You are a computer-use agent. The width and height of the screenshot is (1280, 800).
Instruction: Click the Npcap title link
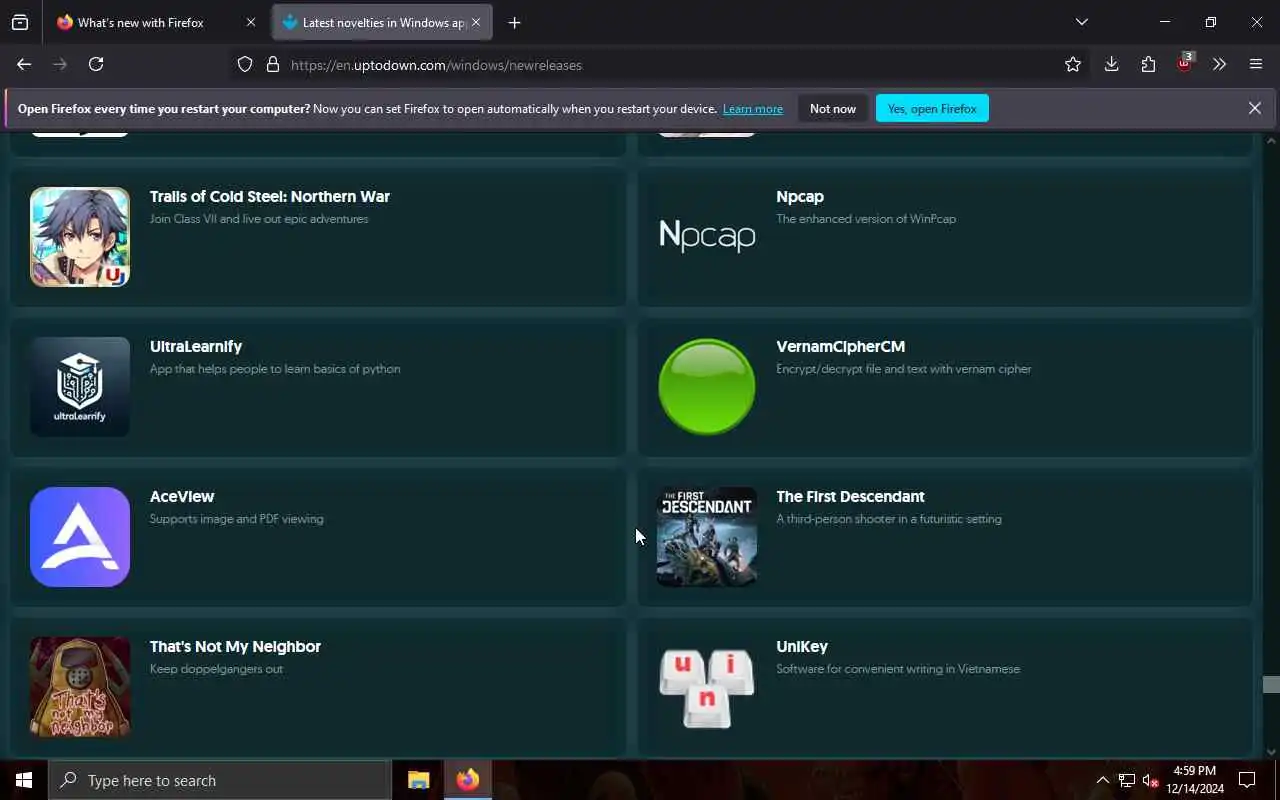point(800,197)
